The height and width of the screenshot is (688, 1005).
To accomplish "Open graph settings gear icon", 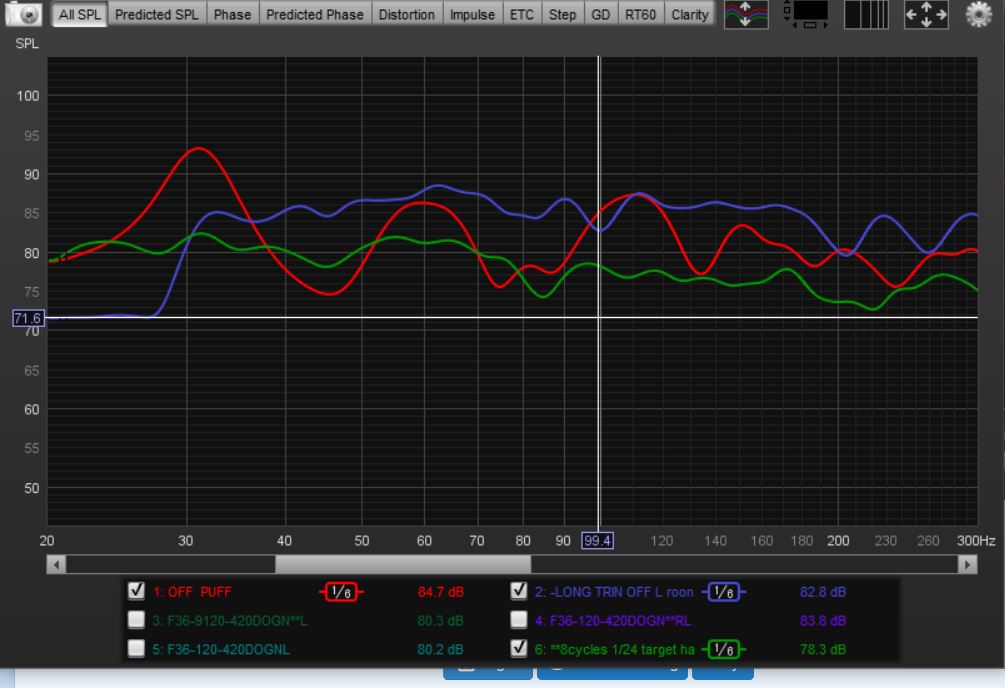I will (x=979, y=15).
